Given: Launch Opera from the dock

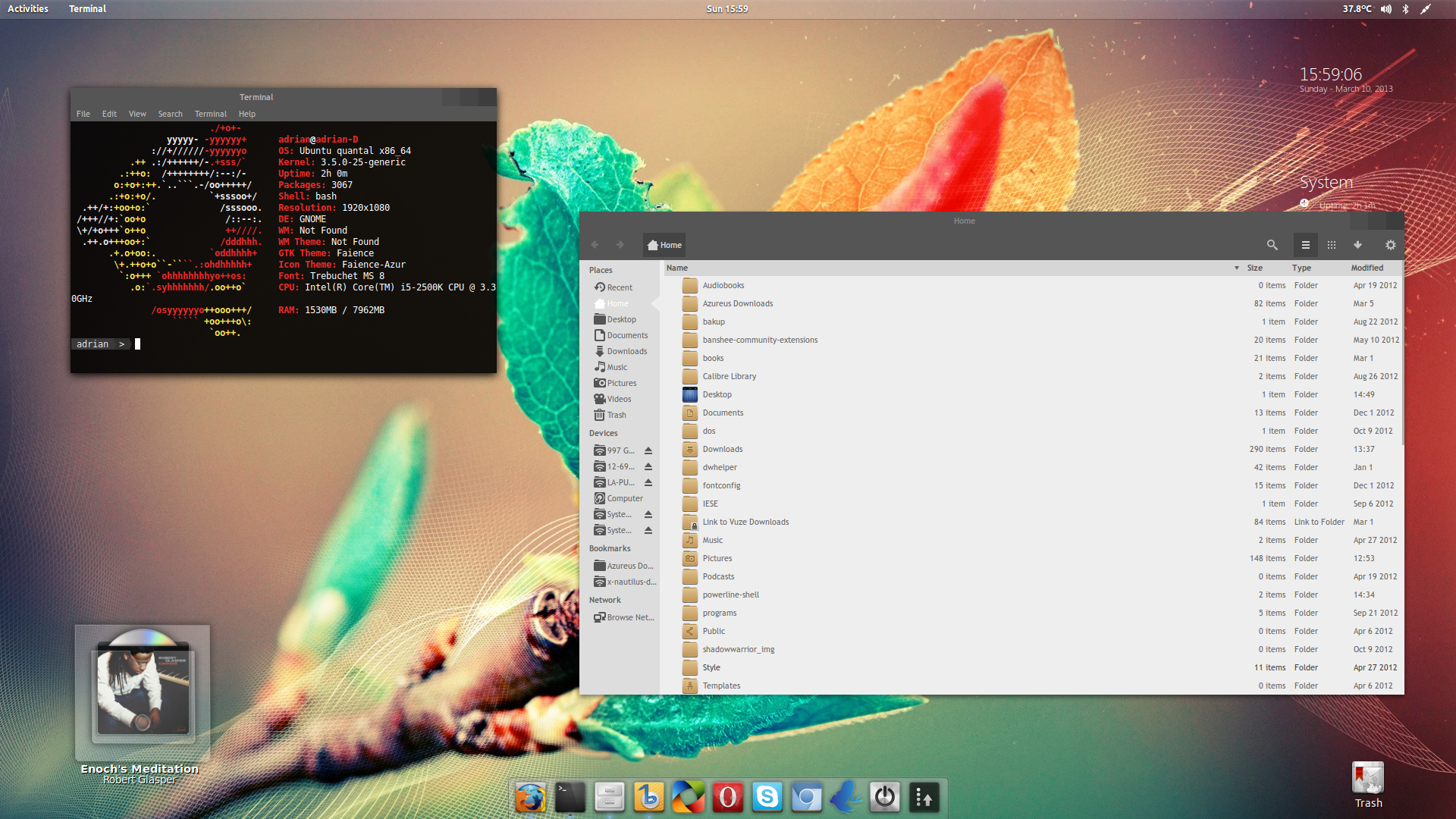Looking at the screenshot, I should [728, 798].
